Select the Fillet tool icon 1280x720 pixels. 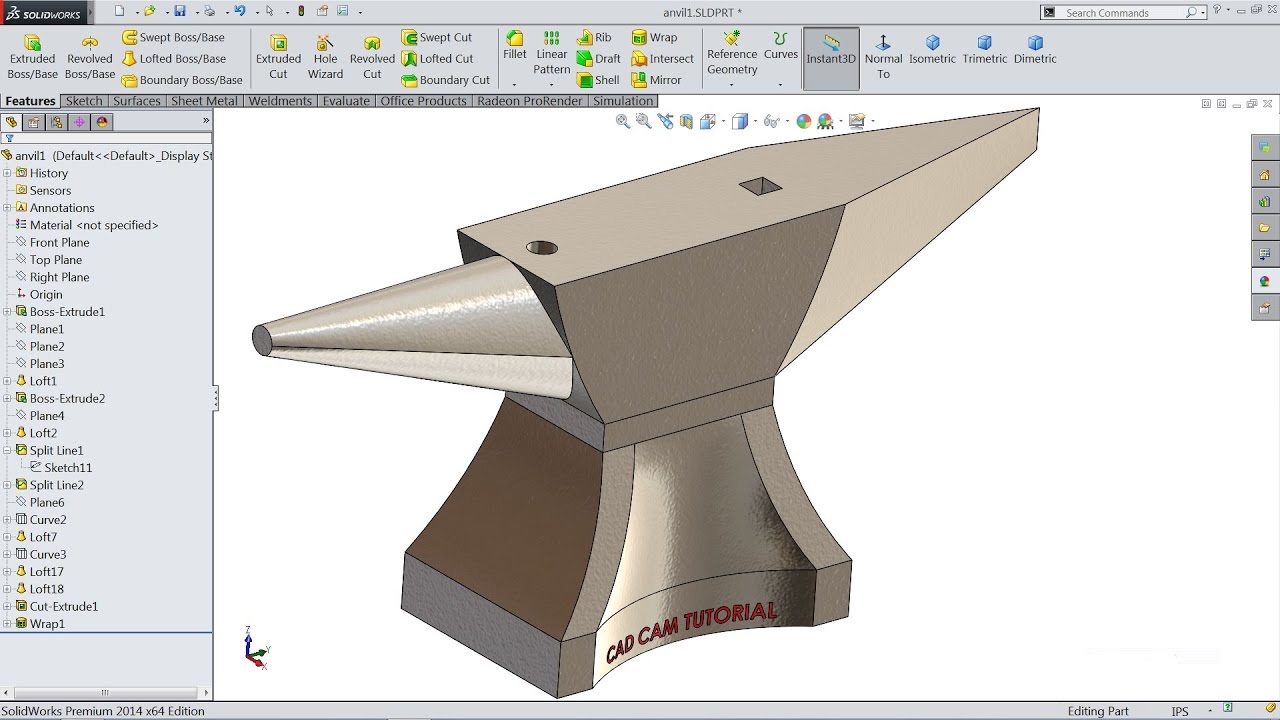[x=514, y=46]
